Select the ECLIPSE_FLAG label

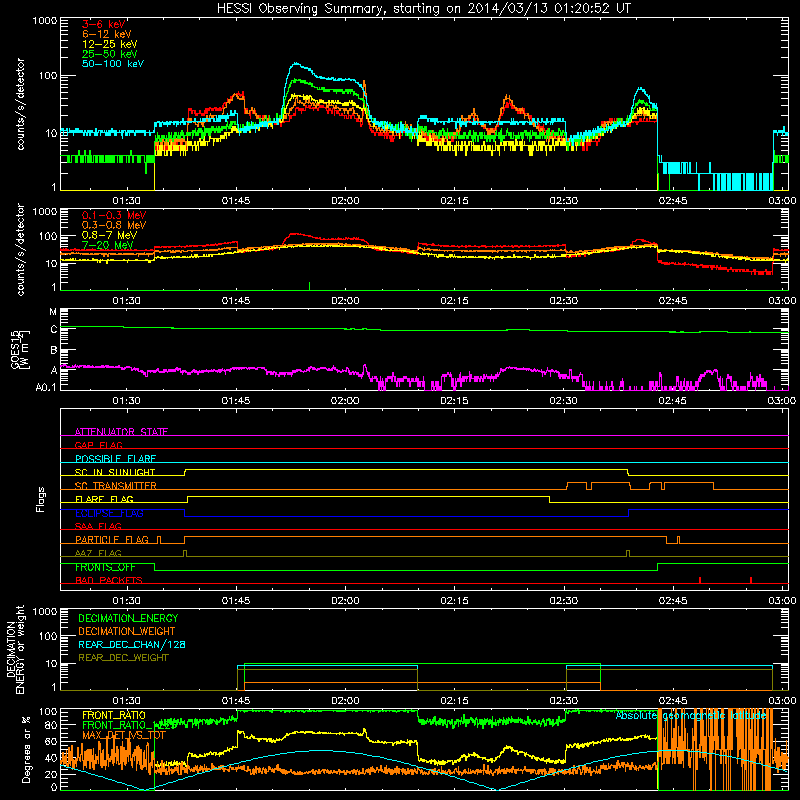tap(109, 513)
